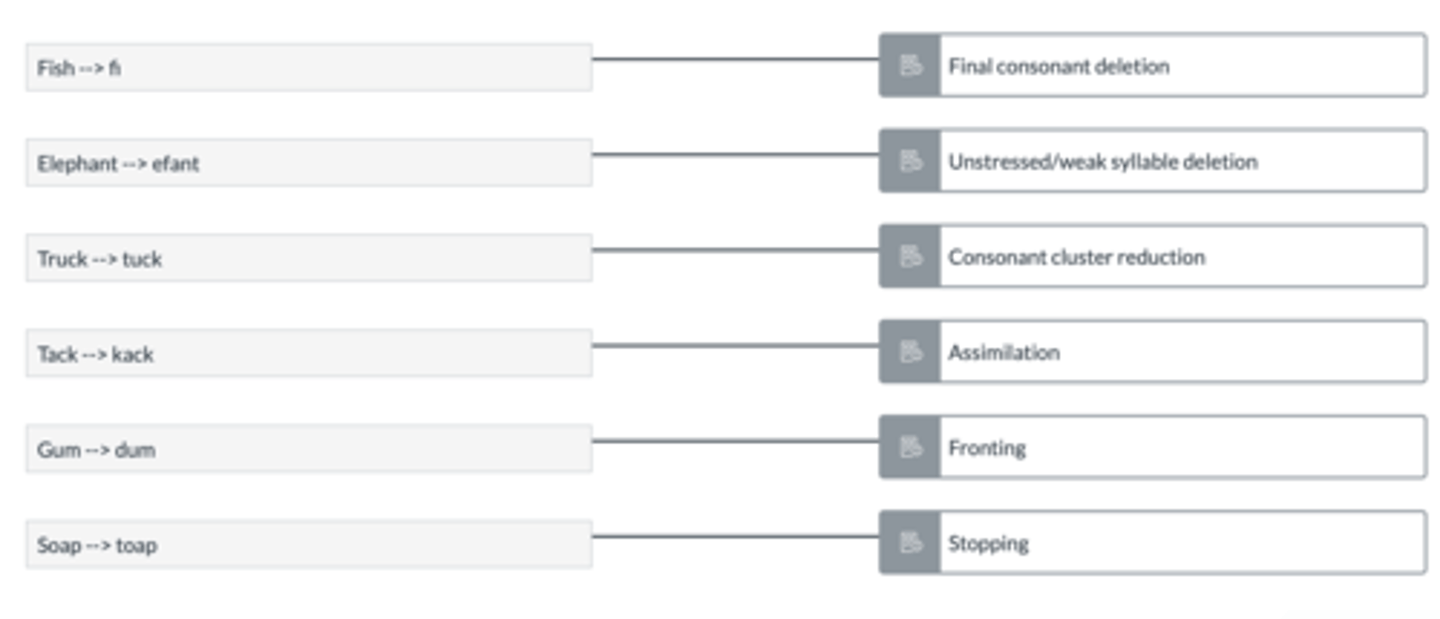
Task: Select the Fish --> fi term box
Action: [x=309, y=67]
